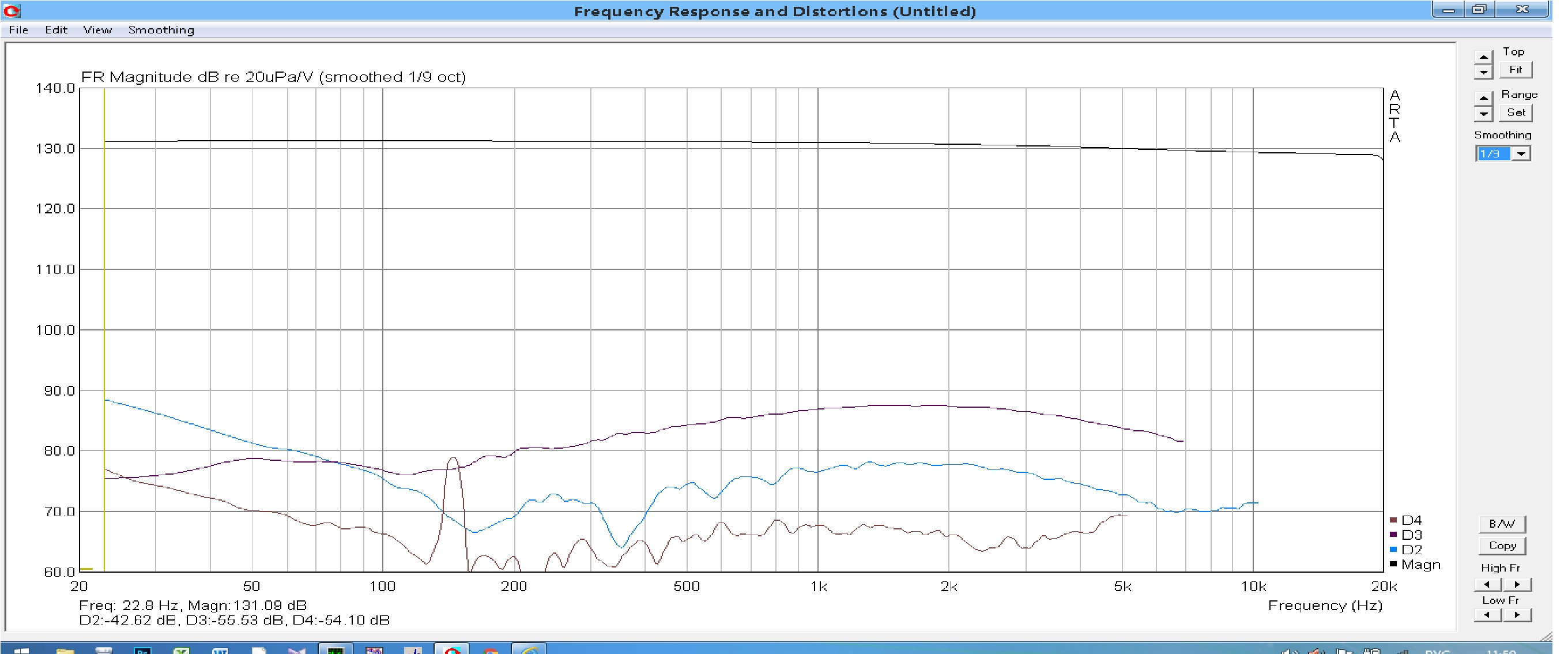The width and height of the screenshot is (1568, 654).
Task: Toggle B/W display mode
Action: (1502, 524)
